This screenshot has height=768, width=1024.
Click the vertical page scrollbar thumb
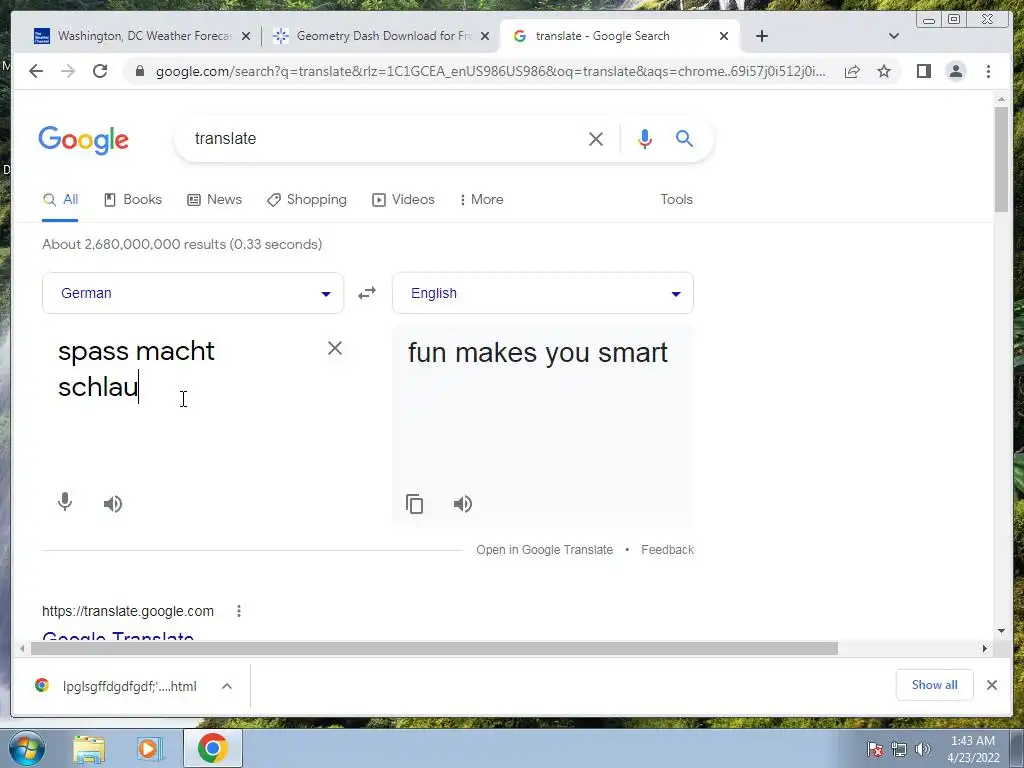(1001, 159)
